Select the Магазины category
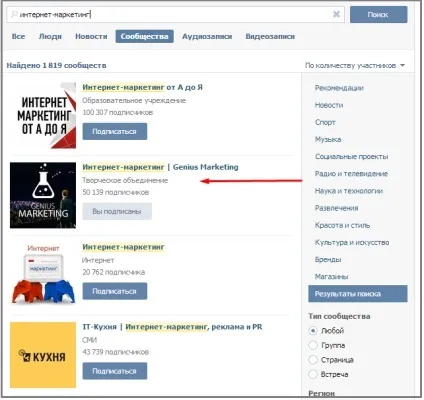The width and height of the screenshot is (424, 400). tap(331, 277)
